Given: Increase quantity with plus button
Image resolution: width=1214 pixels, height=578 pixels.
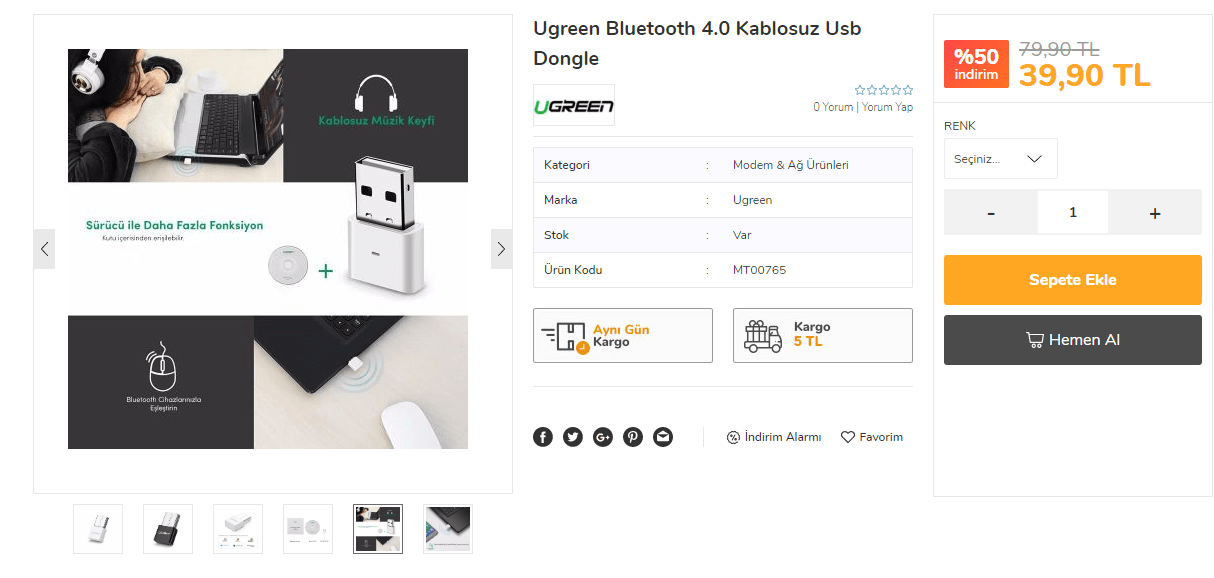Looking at the screenshot, I should pos(1155,213).
